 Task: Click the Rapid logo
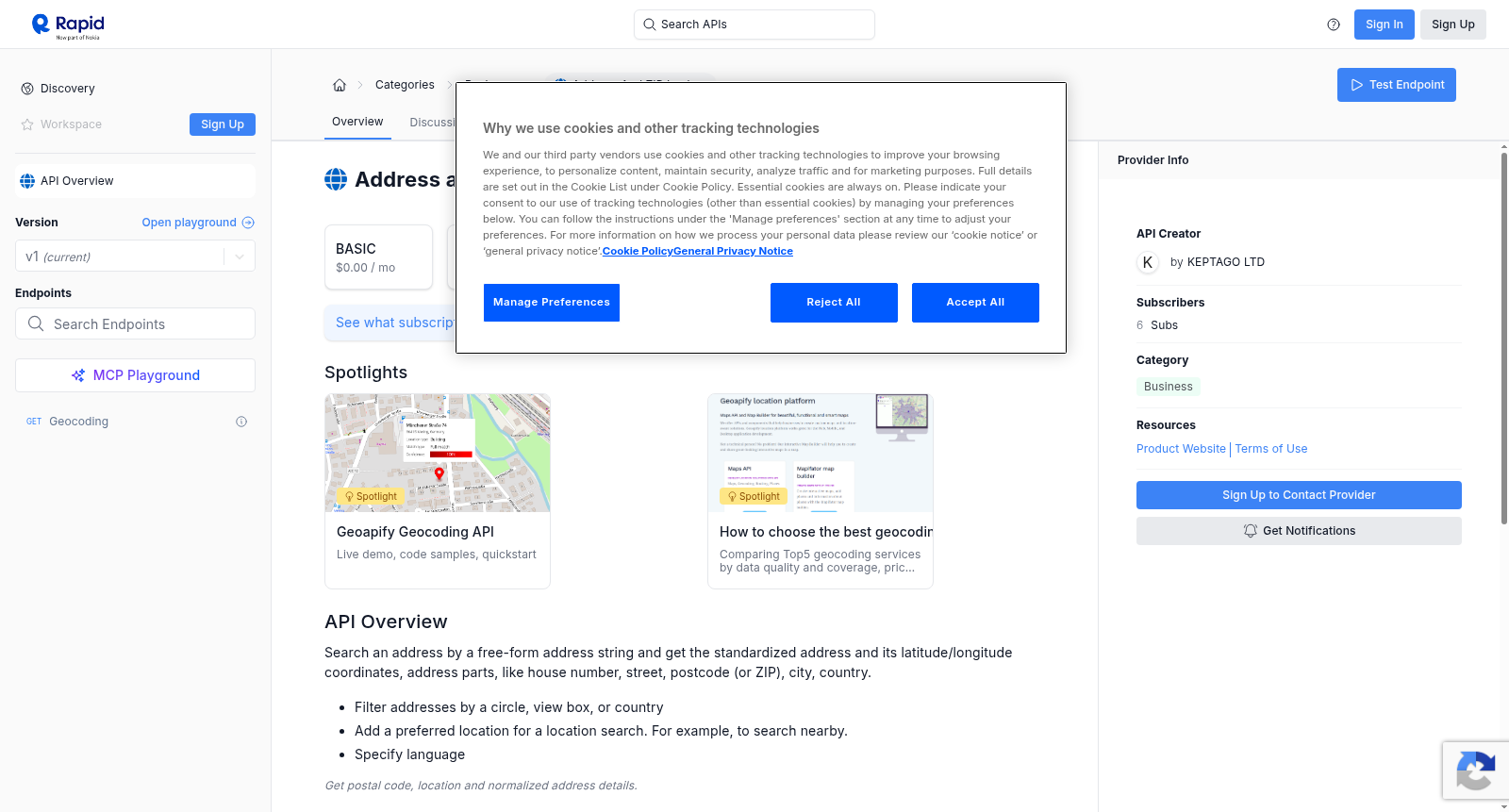coord(68,25)
